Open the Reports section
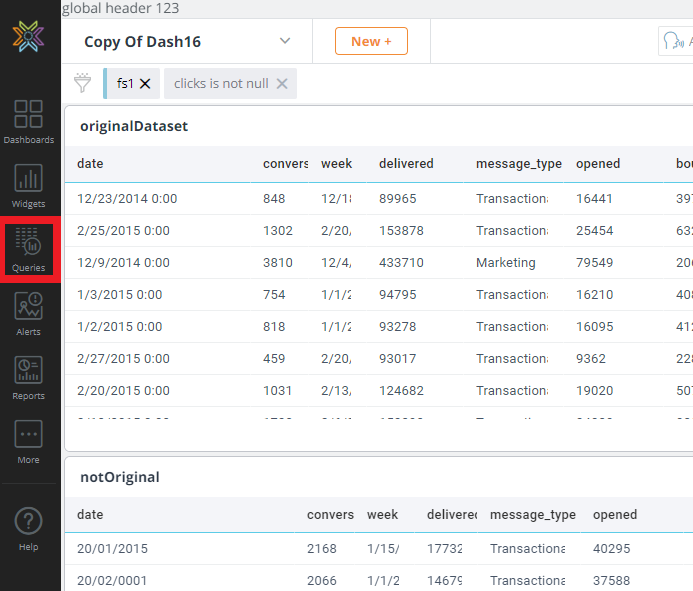Viewport: 693px width, 591px height. pos(28,377)
